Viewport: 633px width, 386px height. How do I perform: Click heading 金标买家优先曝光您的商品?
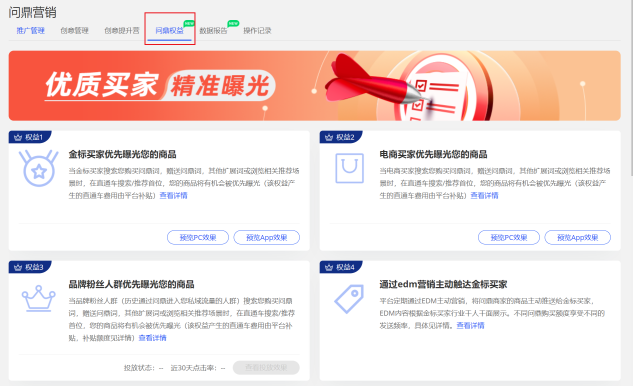point(122,154)
